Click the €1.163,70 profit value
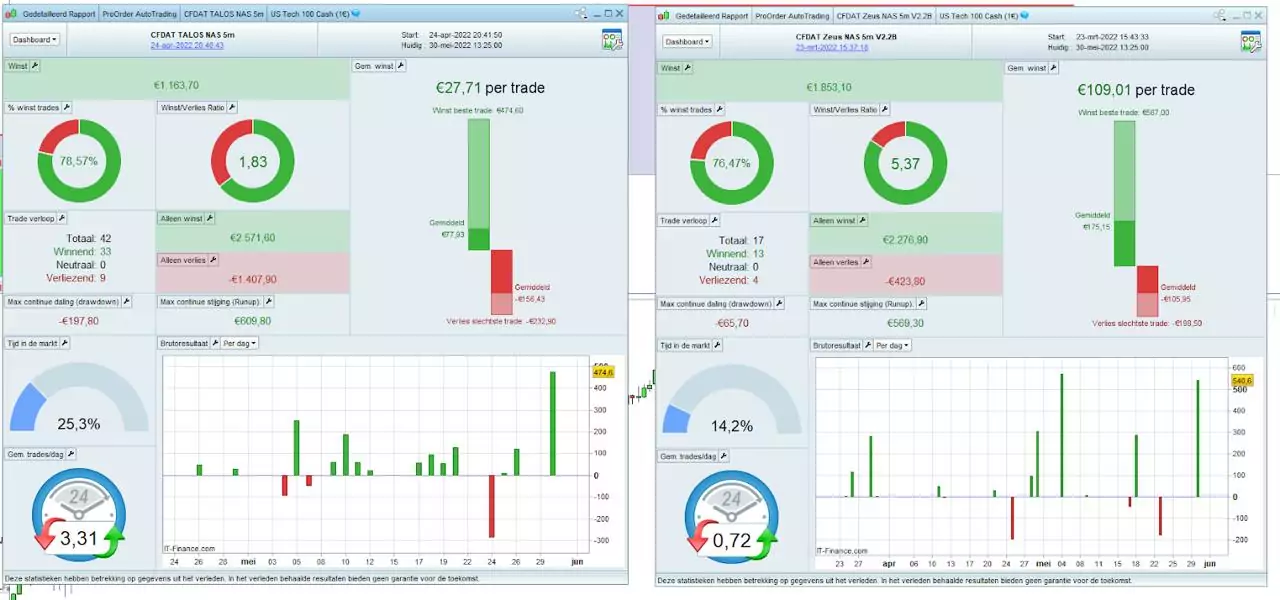 click(x=176, y=86)
